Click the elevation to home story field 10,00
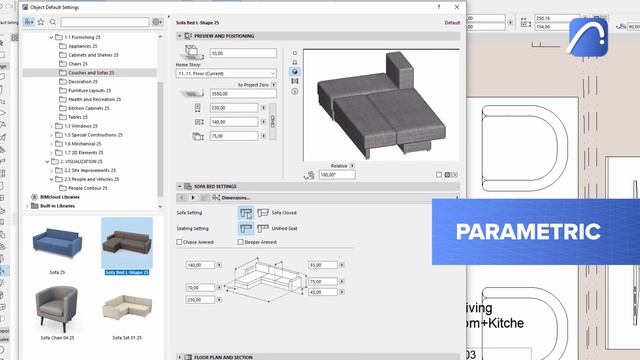This screenshot has height=360, width=640. (x=243, y=53)
